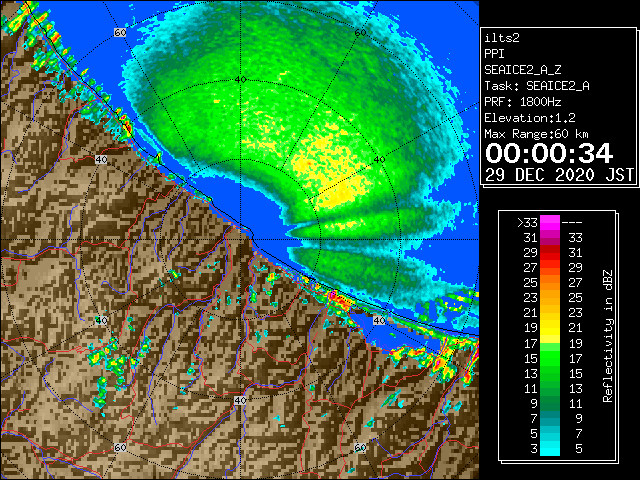Screen dimensions: 640x480
Task: Click the 60 km label northwest corner
Action: tap(120, 33)
